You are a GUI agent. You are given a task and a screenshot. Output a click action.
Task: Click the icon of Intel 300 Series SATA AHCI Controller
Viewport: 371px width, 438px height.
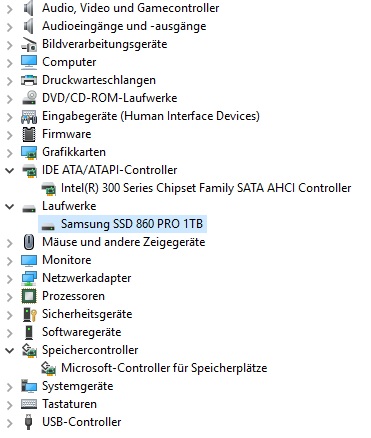[x=48, y=188]
